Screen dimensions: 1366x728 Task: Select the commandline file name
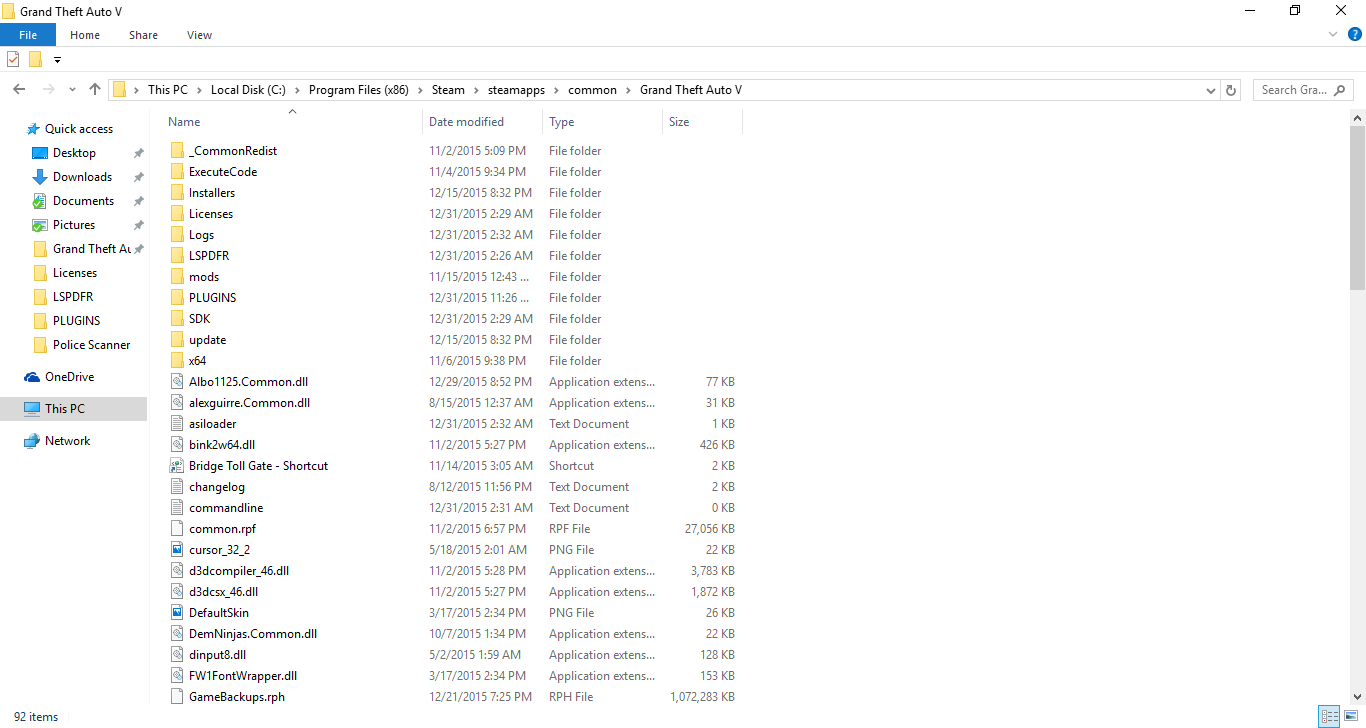(226, 508)
